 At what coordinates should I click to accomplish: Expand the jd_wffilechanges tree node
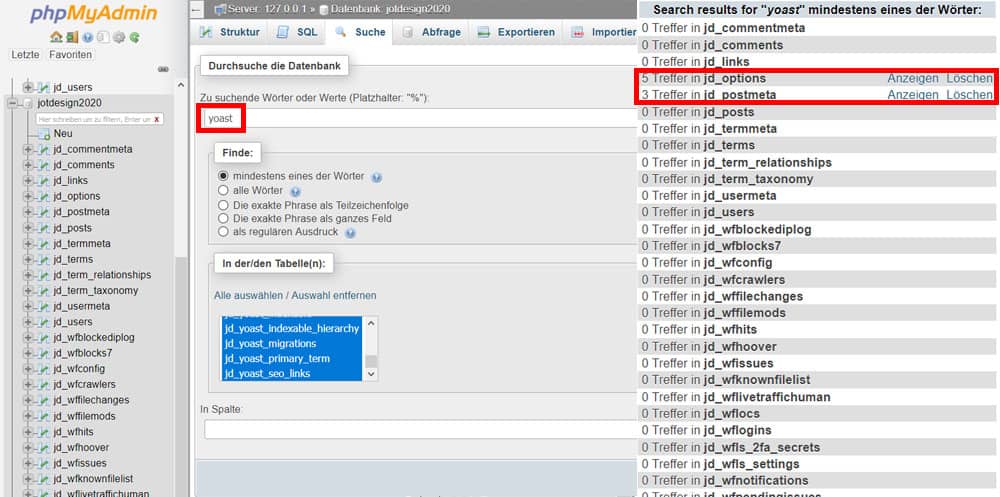pyautogui.click(x=27, y=400)
